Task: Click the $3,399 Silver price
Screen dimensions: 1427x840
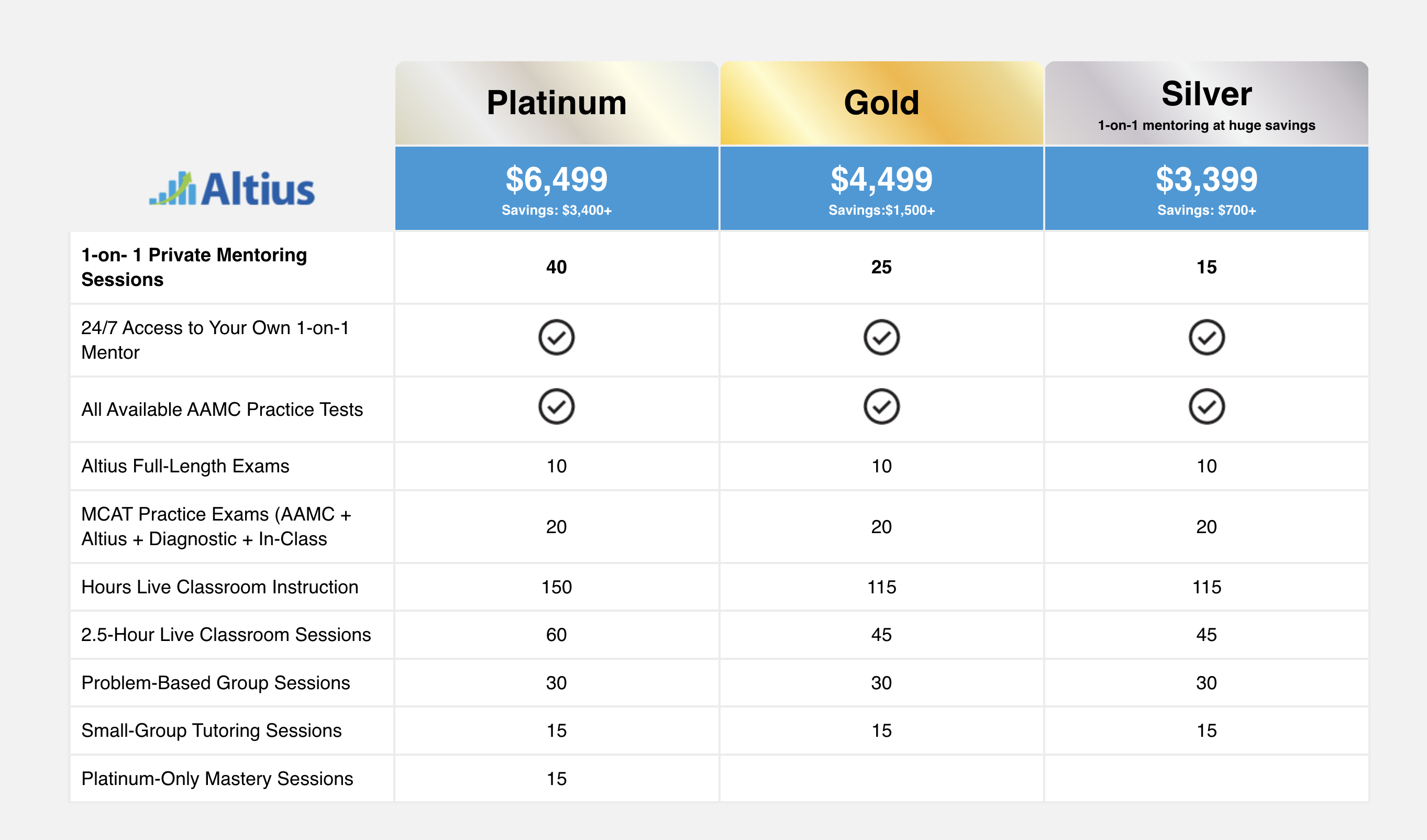Action: coord(1206,180)
